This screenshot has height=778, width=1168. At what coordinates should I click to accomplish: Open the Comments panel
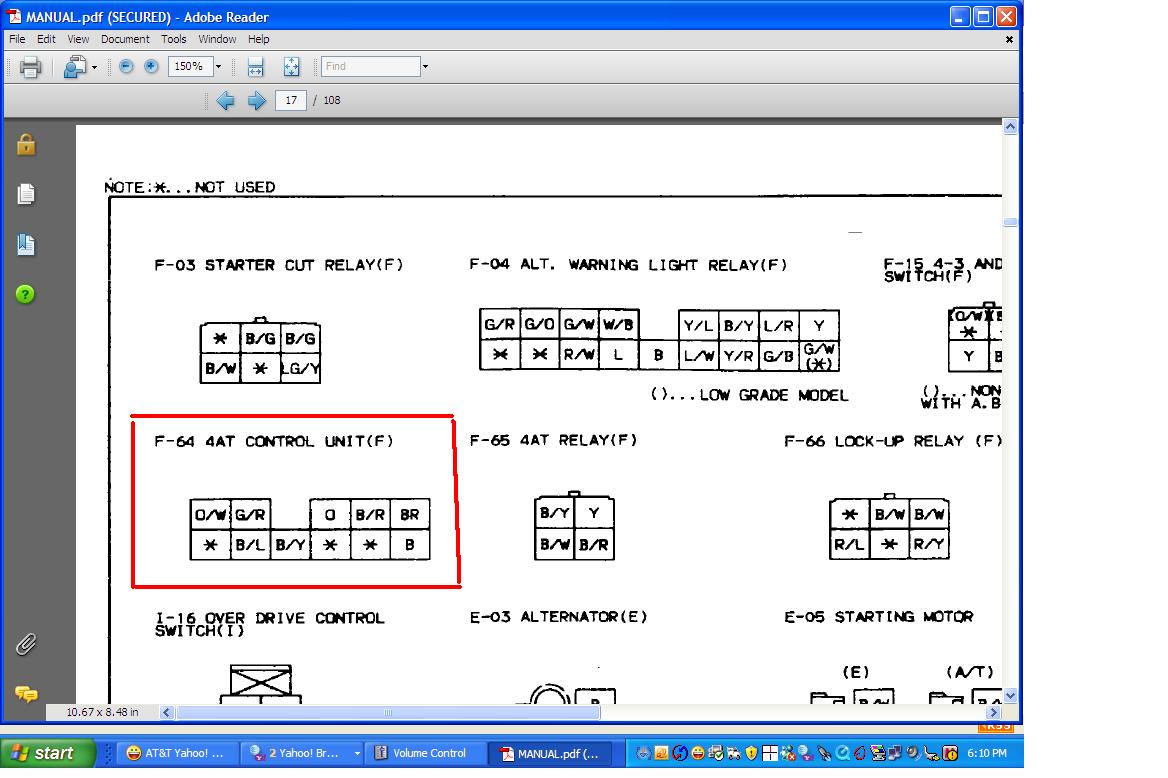point(26,693)
